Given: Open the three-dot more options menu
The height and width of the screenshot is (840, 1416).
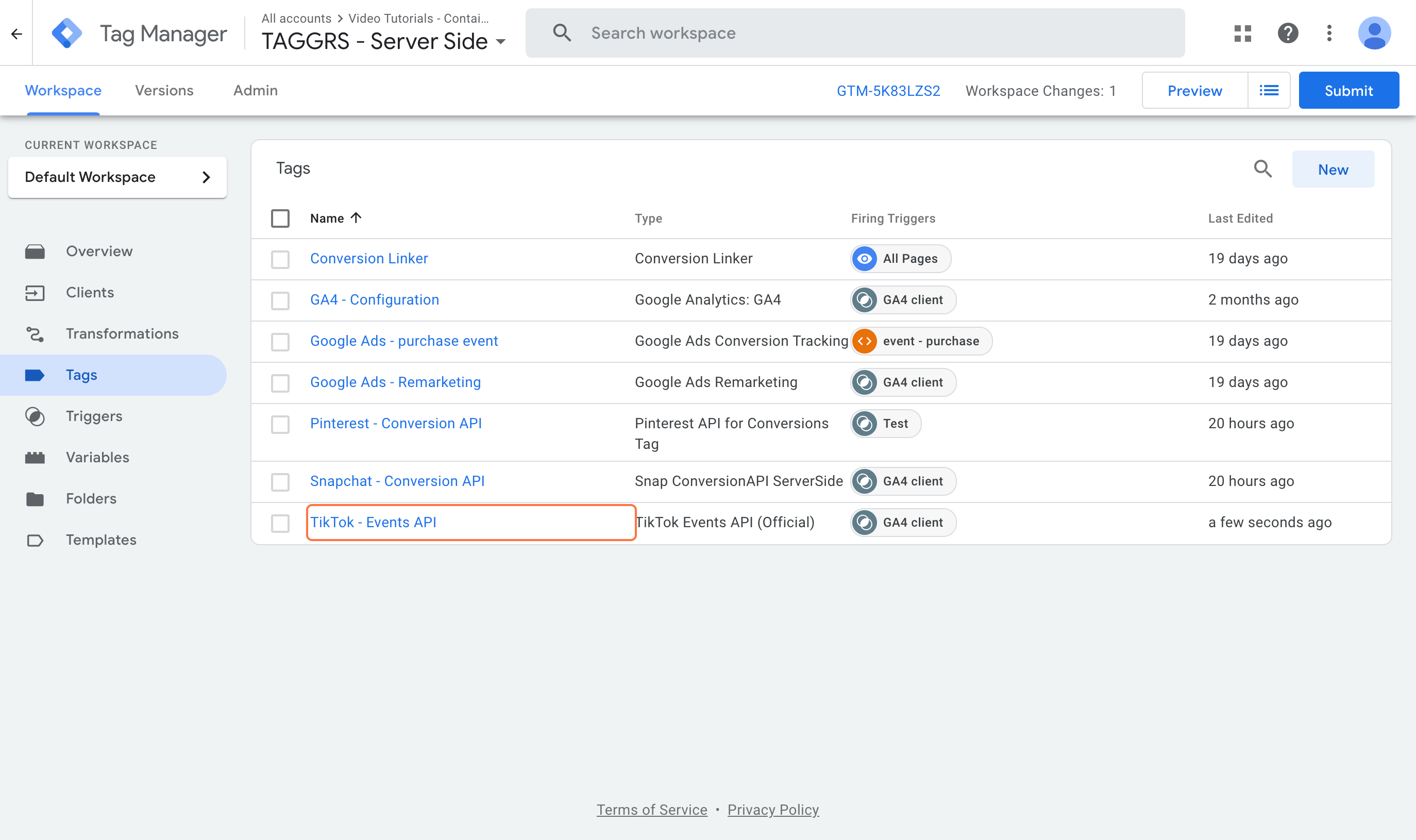Looking at the screenshot, I should tap(1329, 33).
